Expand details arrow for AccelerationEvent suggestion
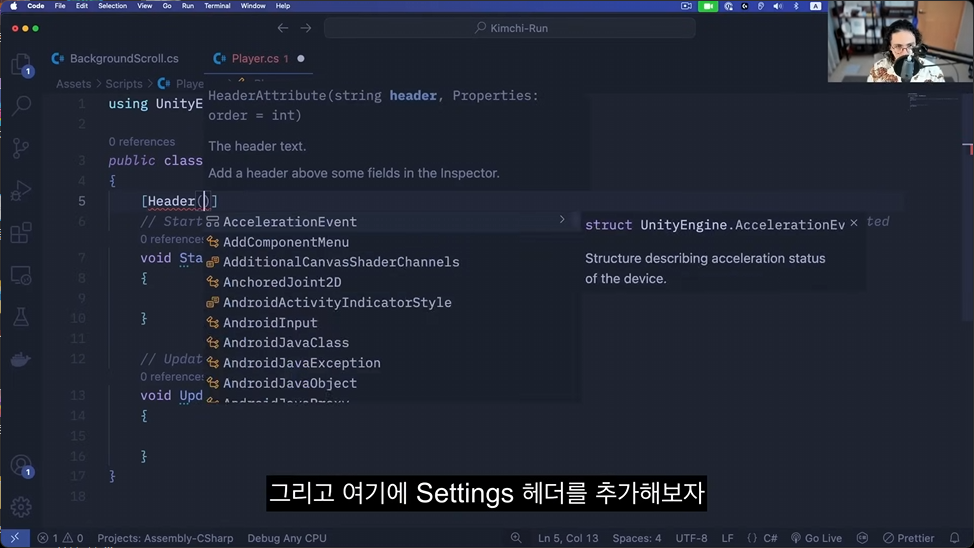This screenshot has height=548, width=974. [562, 219]
